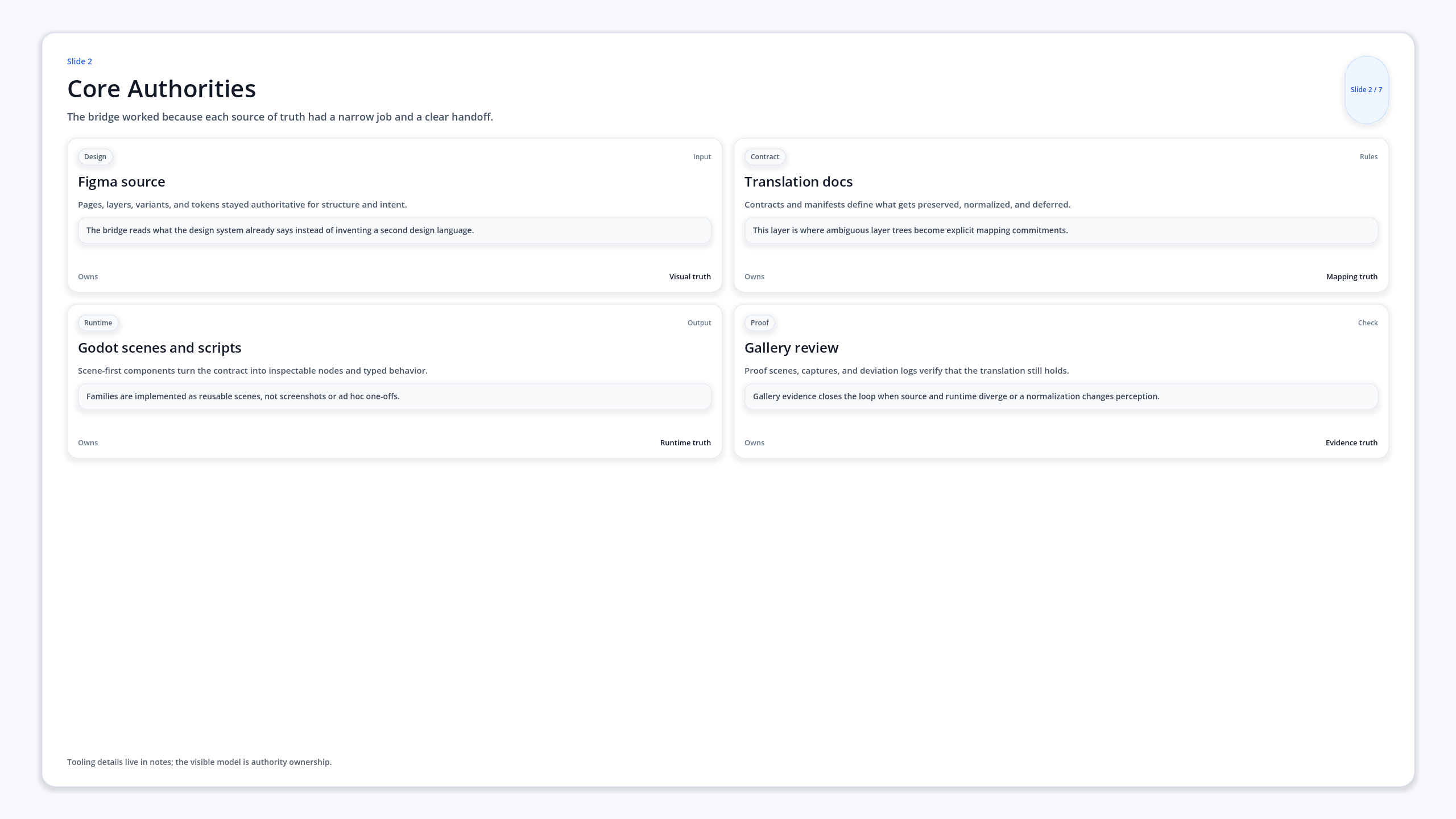Click the 'Contract' tag chip
This screenshot has height=819, width=1456.
(765, 157)
